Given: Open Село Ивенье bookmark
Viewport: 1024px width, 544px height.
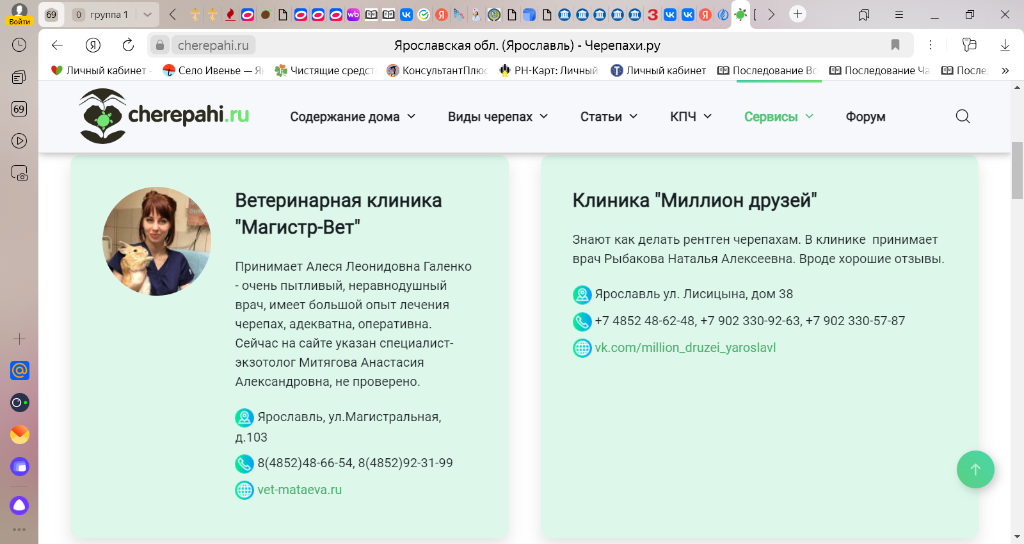Looking at the screenshot, I should click(213, 70).
